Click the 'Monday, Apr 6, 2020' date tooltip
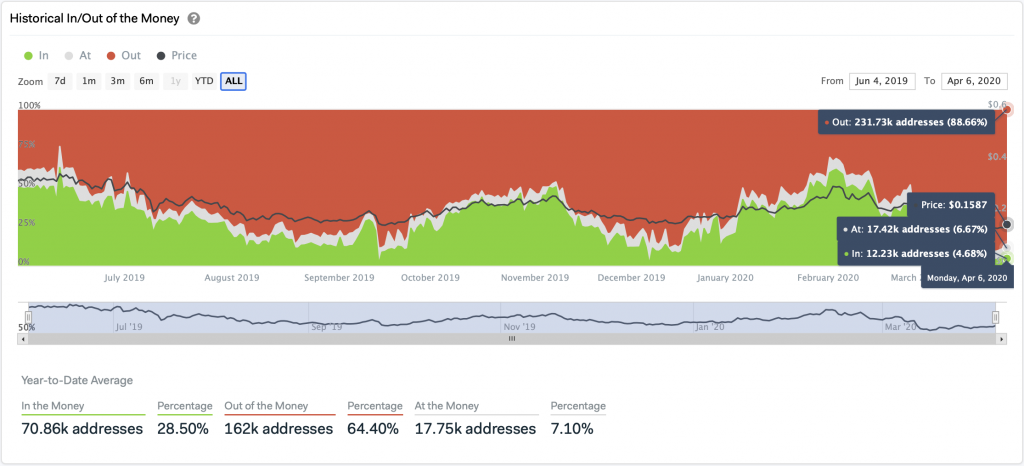The height and width of the screenshot is (466, 1024). 967,277
